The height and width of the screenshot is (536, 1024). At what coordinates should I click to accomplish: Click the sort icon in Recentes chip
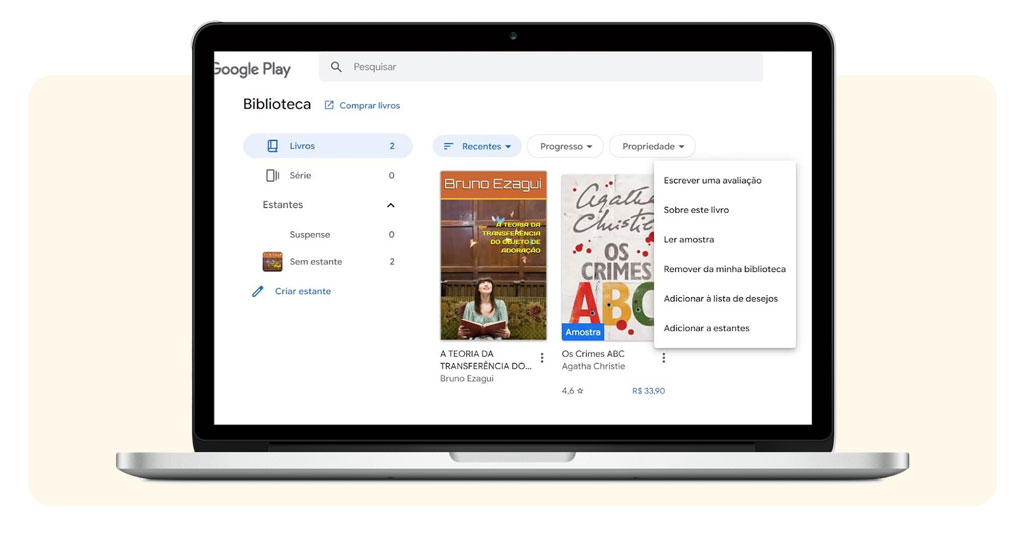click(448, 146)
